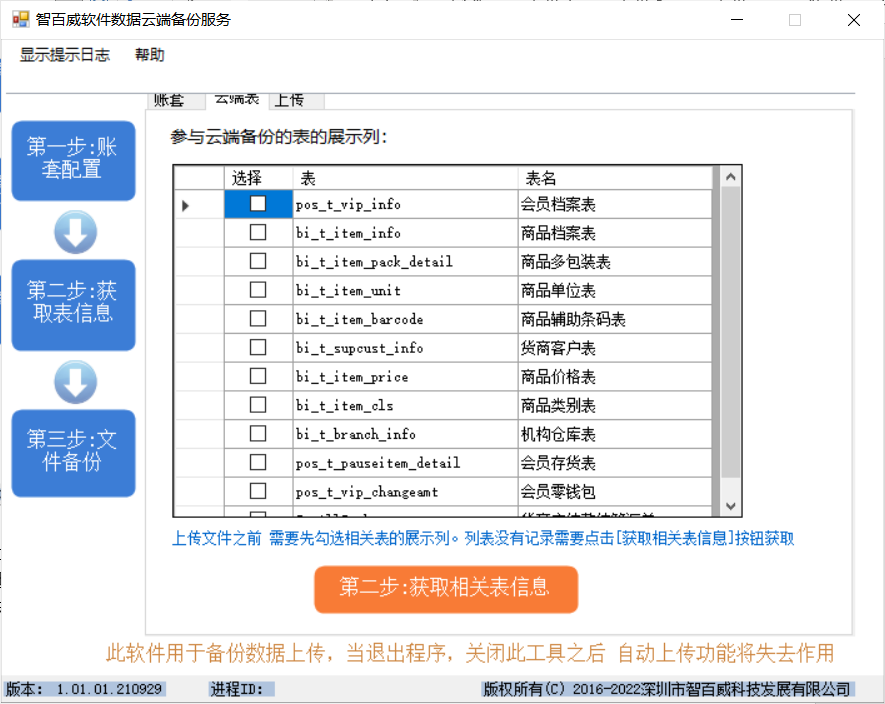Viewport: 885px width, 704px height.
Task: Open the 显示提示日志 menu
Action: [x=65, y=55]
